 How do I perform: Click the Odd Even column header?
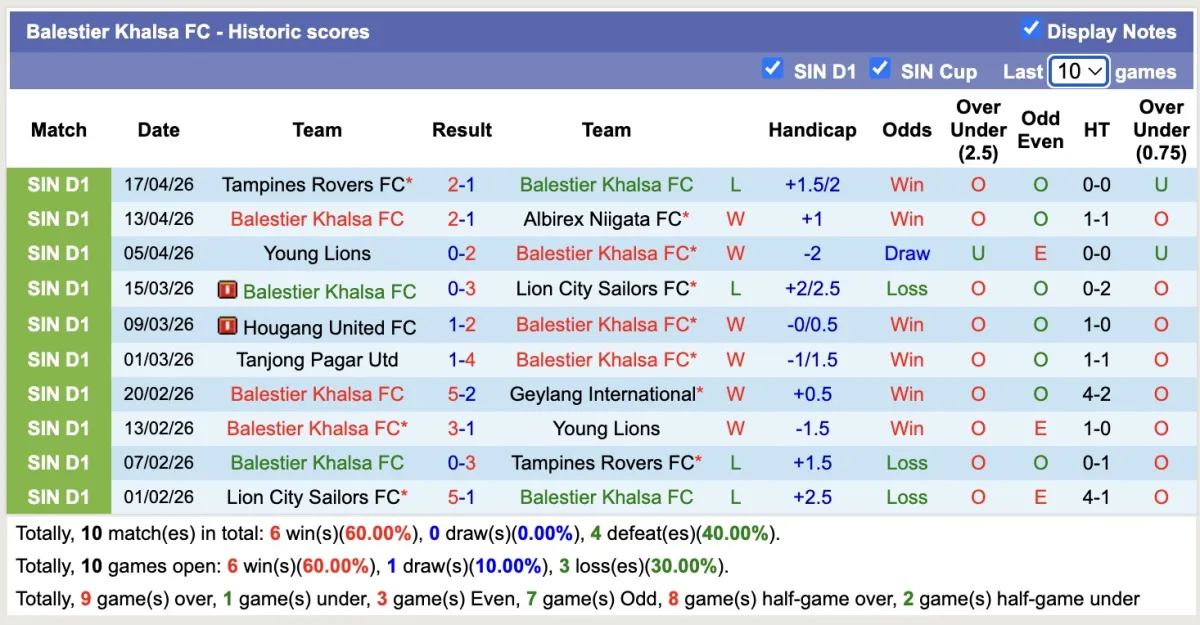pyautogui.click(x=1040, y=130)
